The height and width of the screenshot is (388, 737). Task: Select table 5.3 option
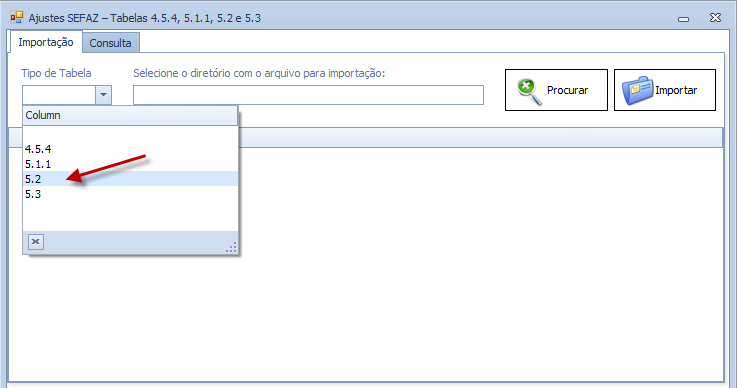click(130, 194)
